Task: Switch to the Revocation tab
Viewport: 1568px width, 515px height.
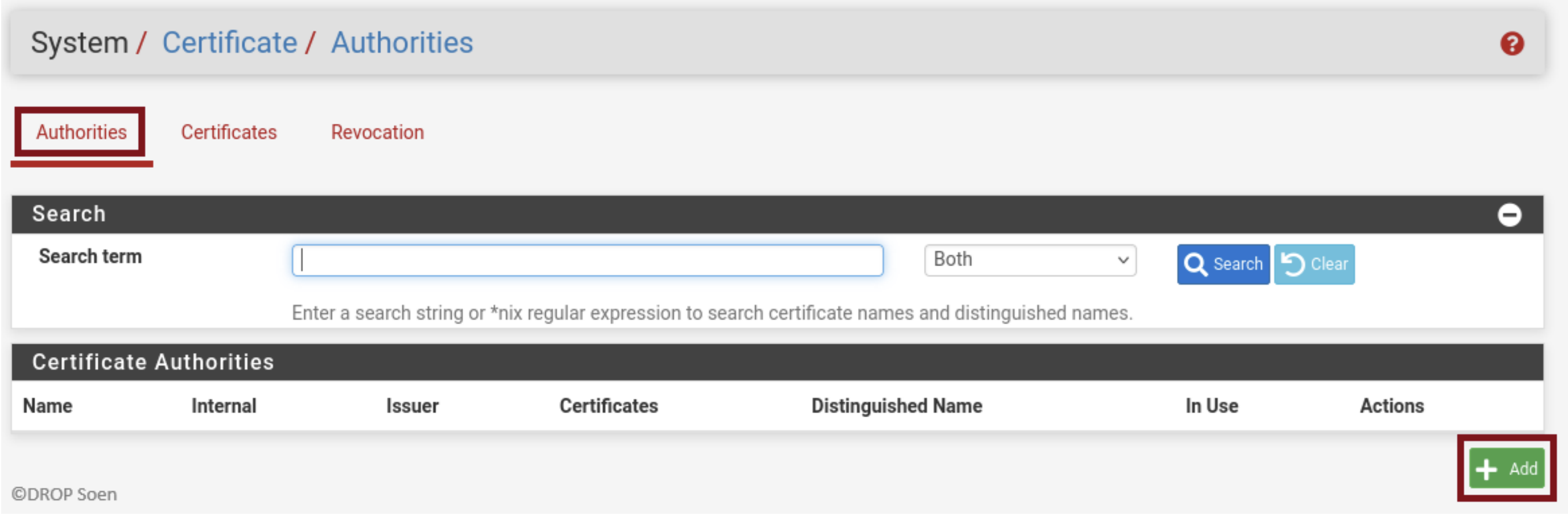Action: coord(377,133)
